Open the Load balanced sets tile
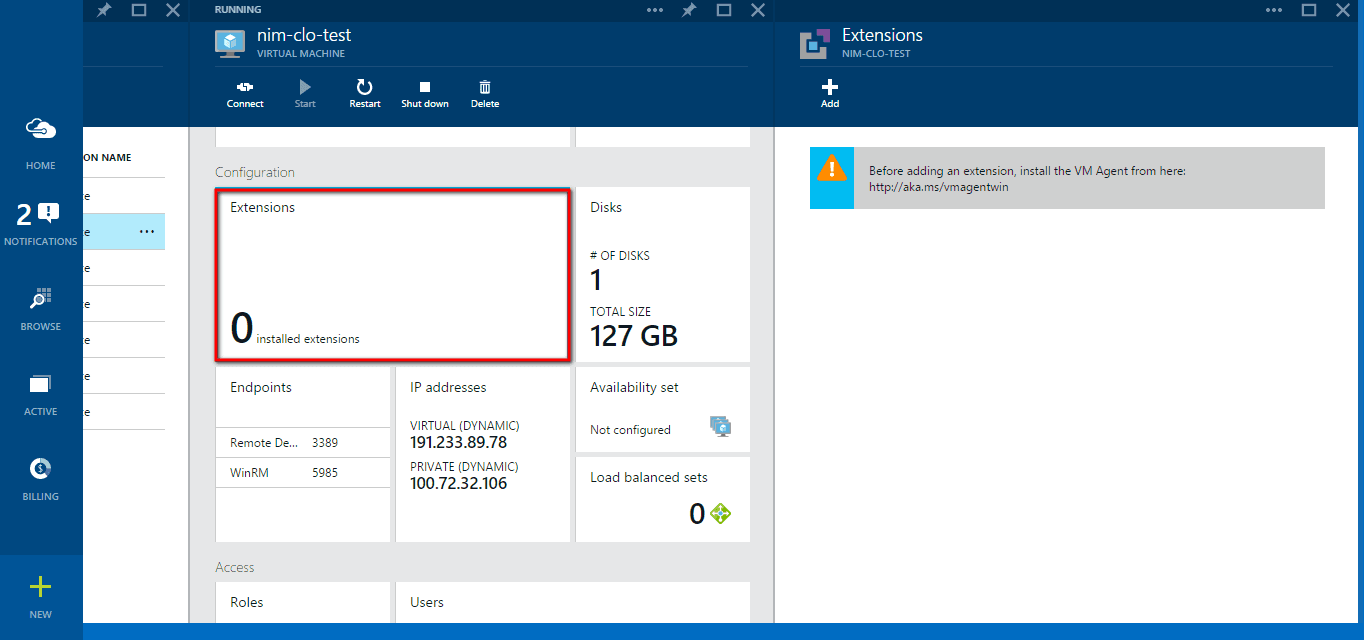 coord(662,498)
